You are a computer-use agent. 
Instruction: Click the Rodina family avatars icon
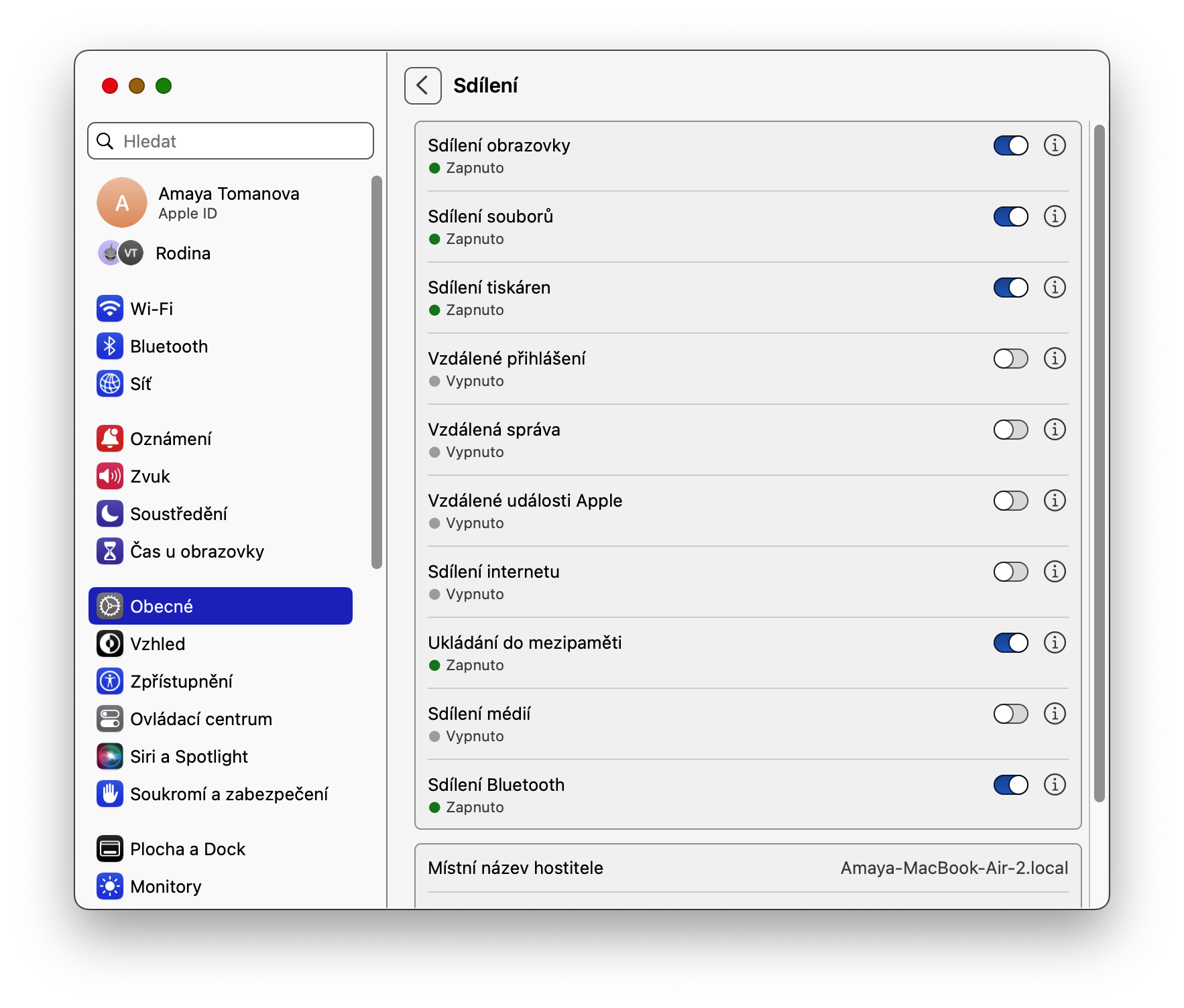[121, 253]
